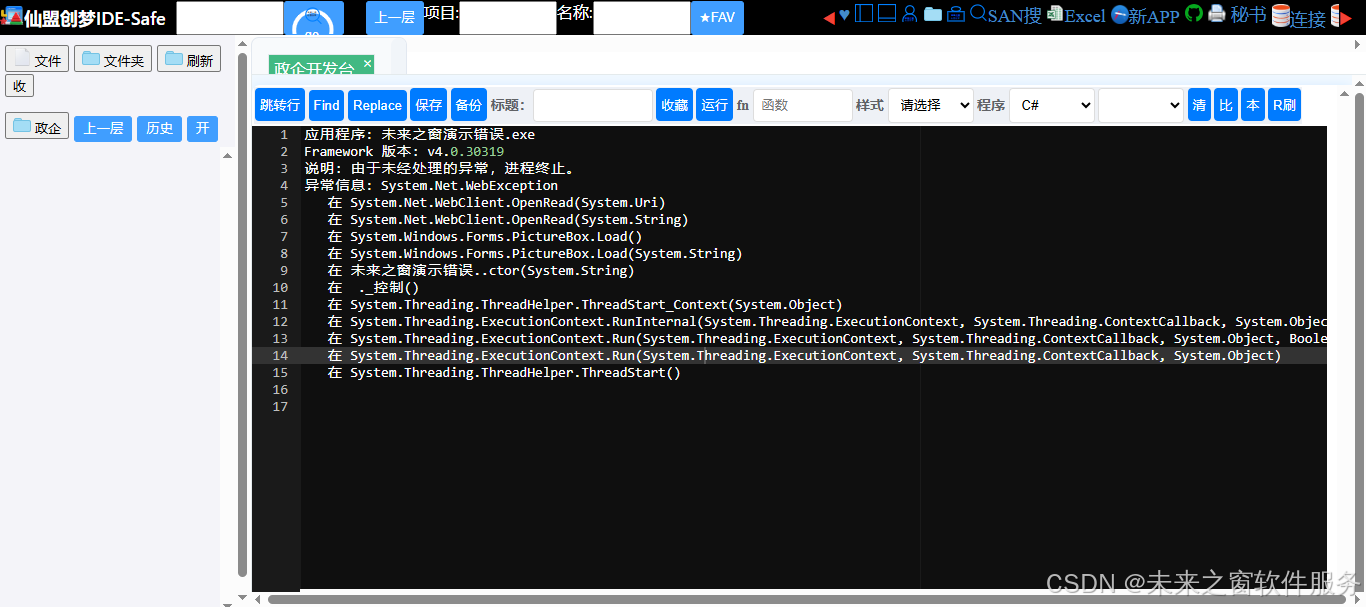The height and width of the screenshot is (607, 1366).
Task: Open SAN search with magnifier icon
Action: coord(1006,15)
